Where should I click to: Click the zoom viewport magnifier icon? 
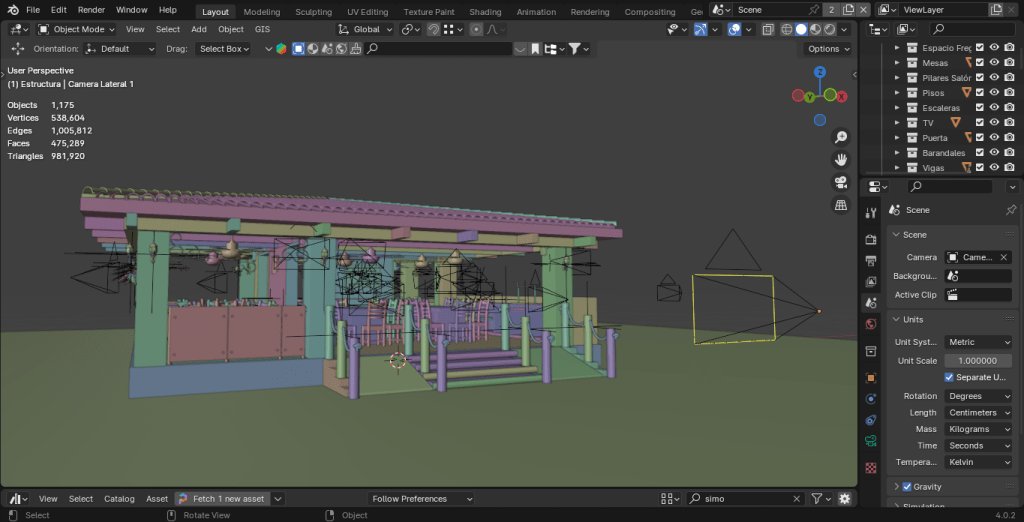[841, 137]
